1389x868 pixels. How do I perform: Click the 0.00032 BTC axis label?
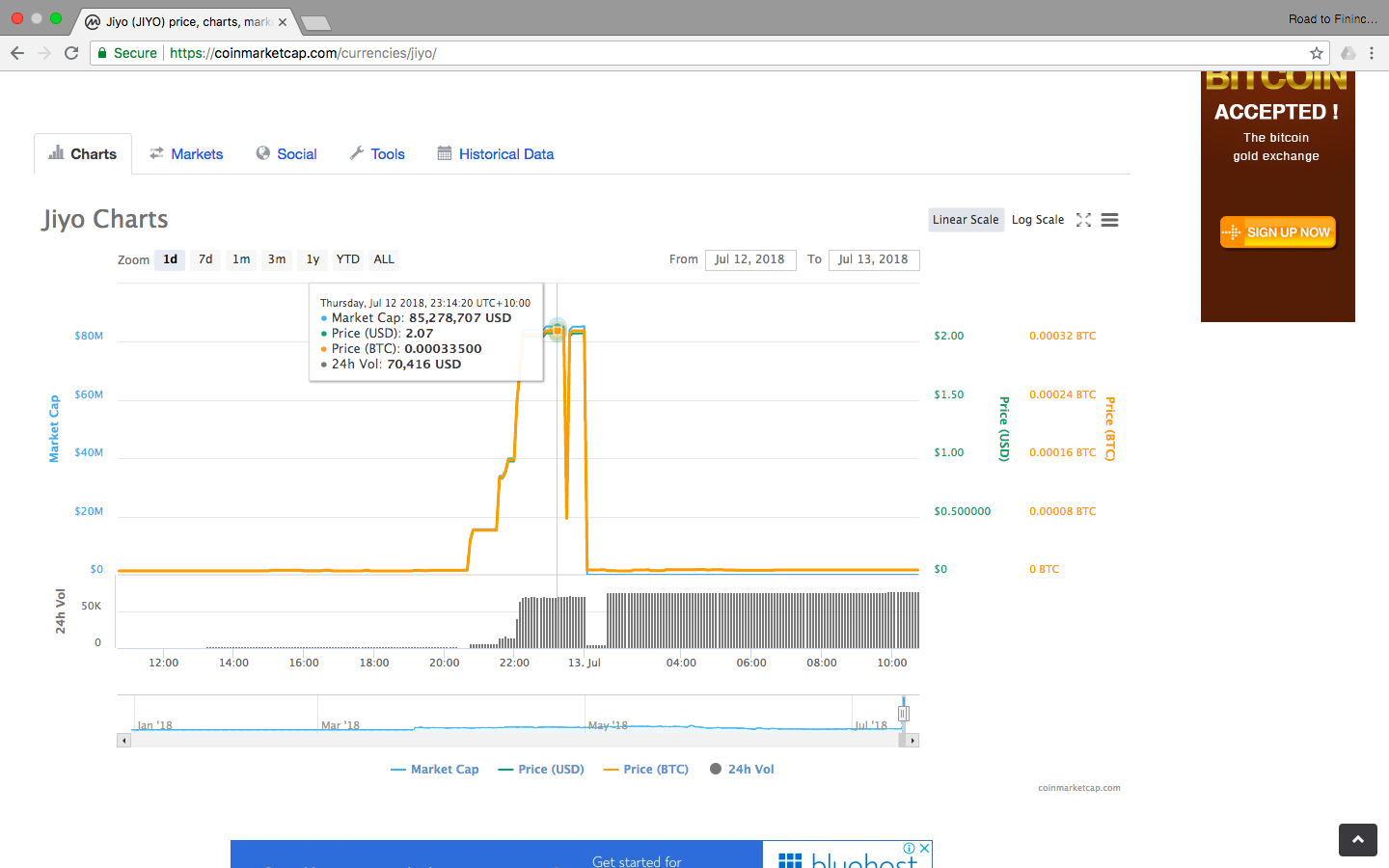[x=1063, y=336]
